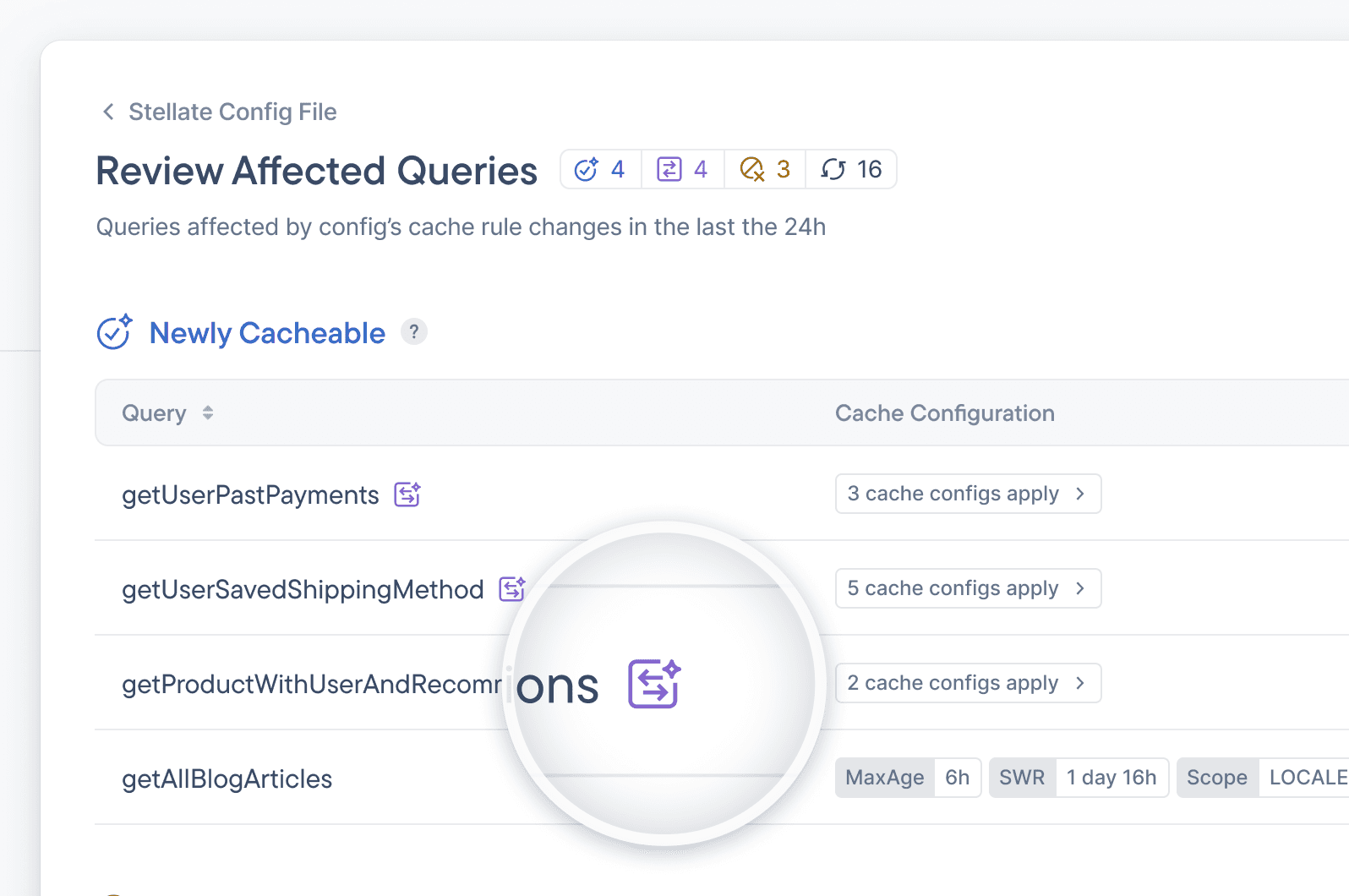This screenshot has width=1349, height=896.
Task: Open the Stellate Config File breadcrumb link
Action: [x=232, y=112]
